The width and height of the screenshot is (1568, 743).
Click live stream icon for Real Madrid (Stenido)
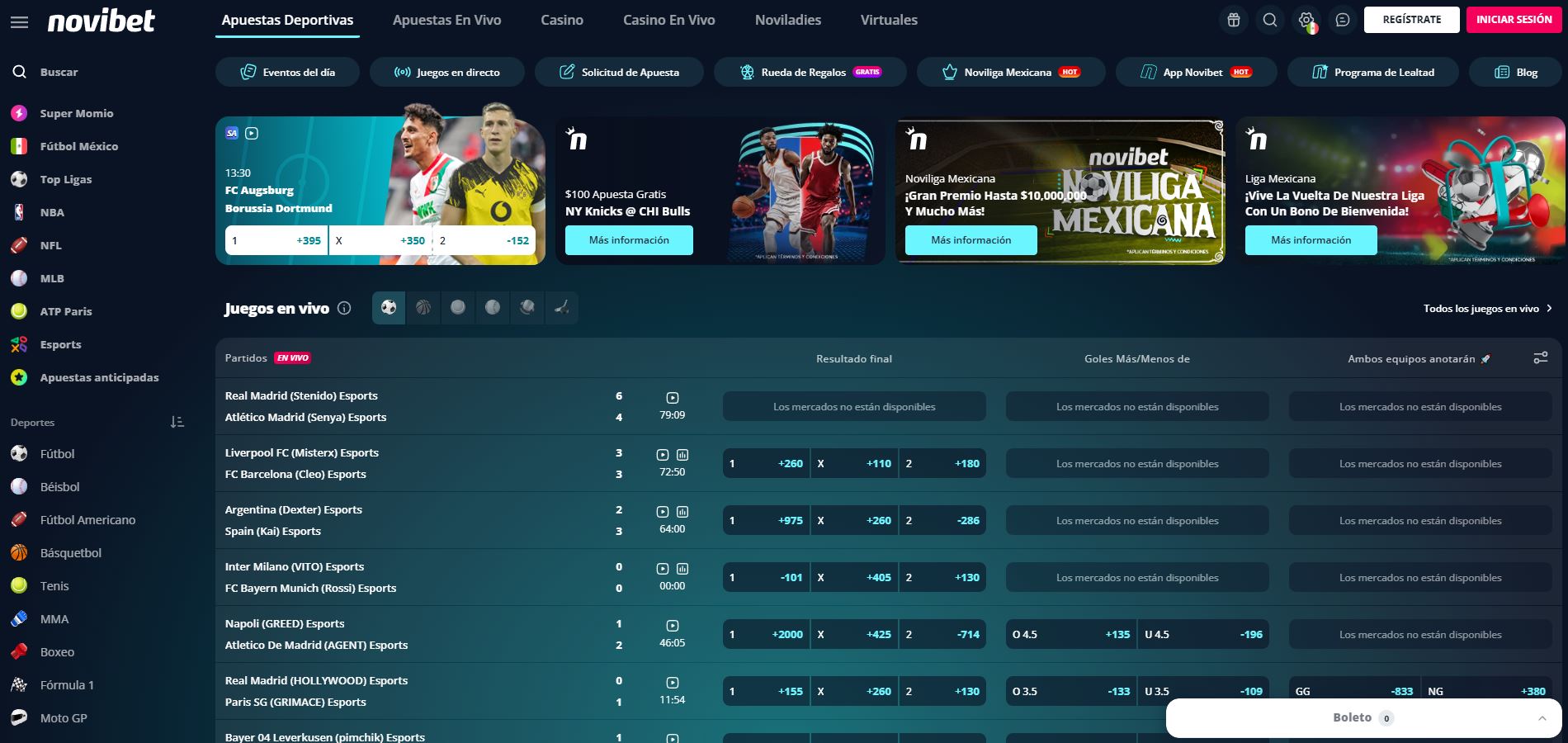coord(673,398)
